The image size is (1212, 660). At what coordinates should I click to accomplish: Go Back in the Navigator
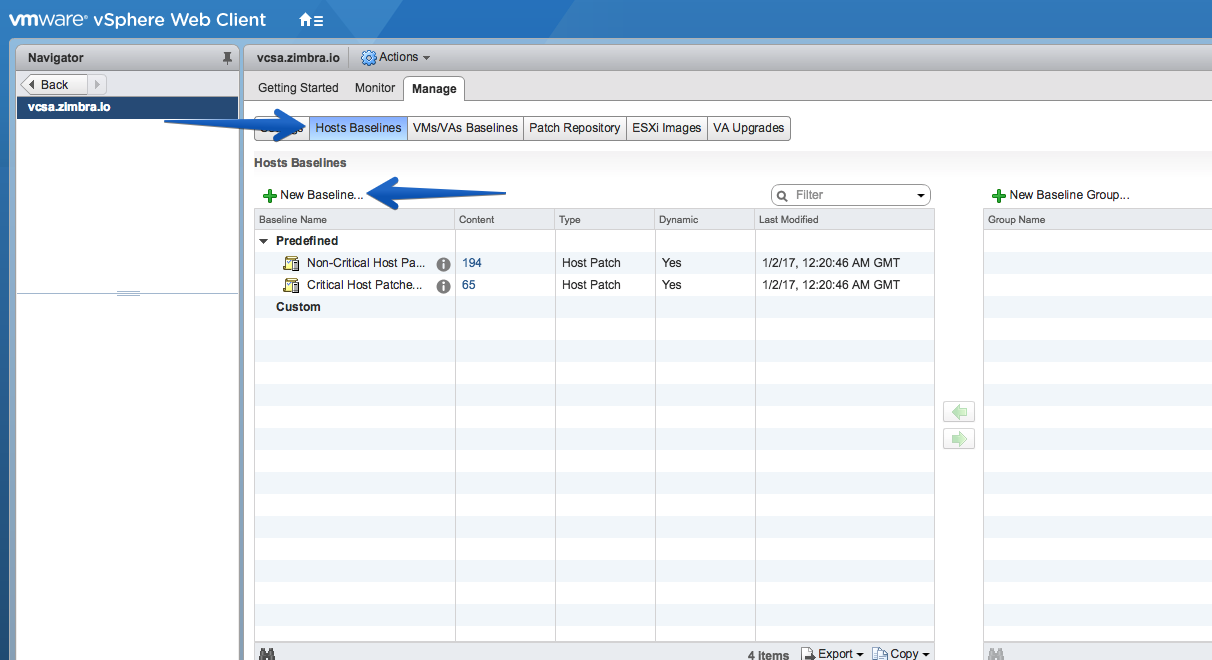coord(55,84)
